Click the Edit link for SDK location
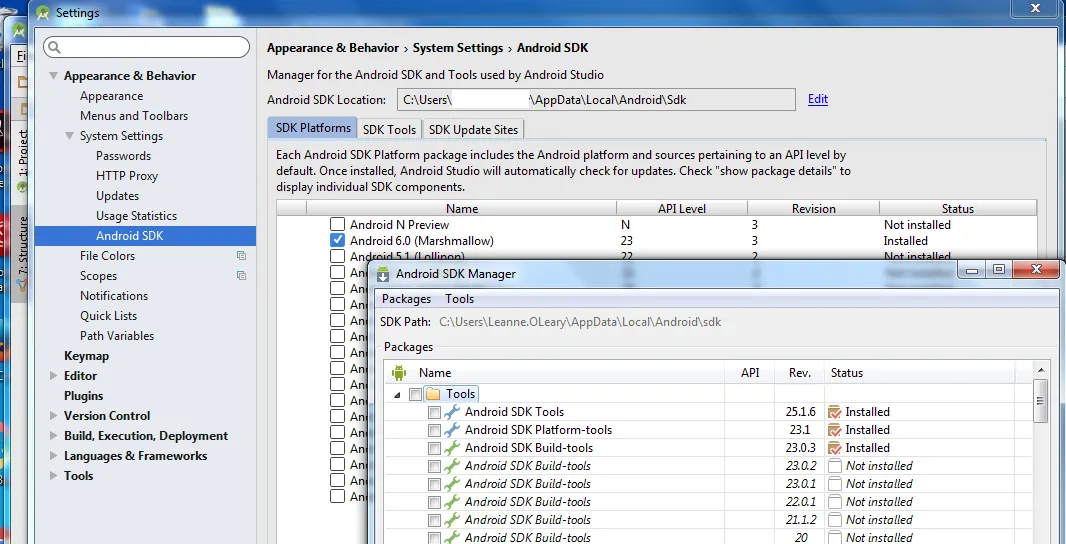 click(x=818, y=99)
